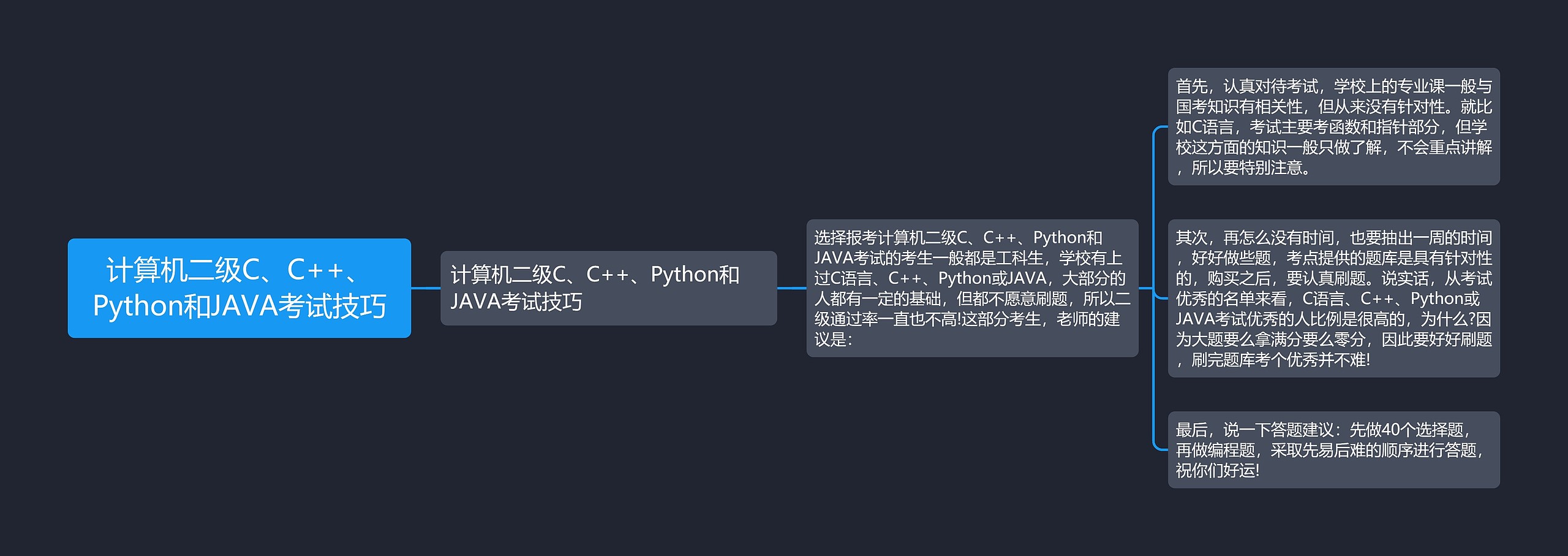Image resolution: width=1568 pixels, height=556 pixels.
Task: Click the word "Python和JAVA考试技巧" in the blue node
Action: (x=239, y=306)
